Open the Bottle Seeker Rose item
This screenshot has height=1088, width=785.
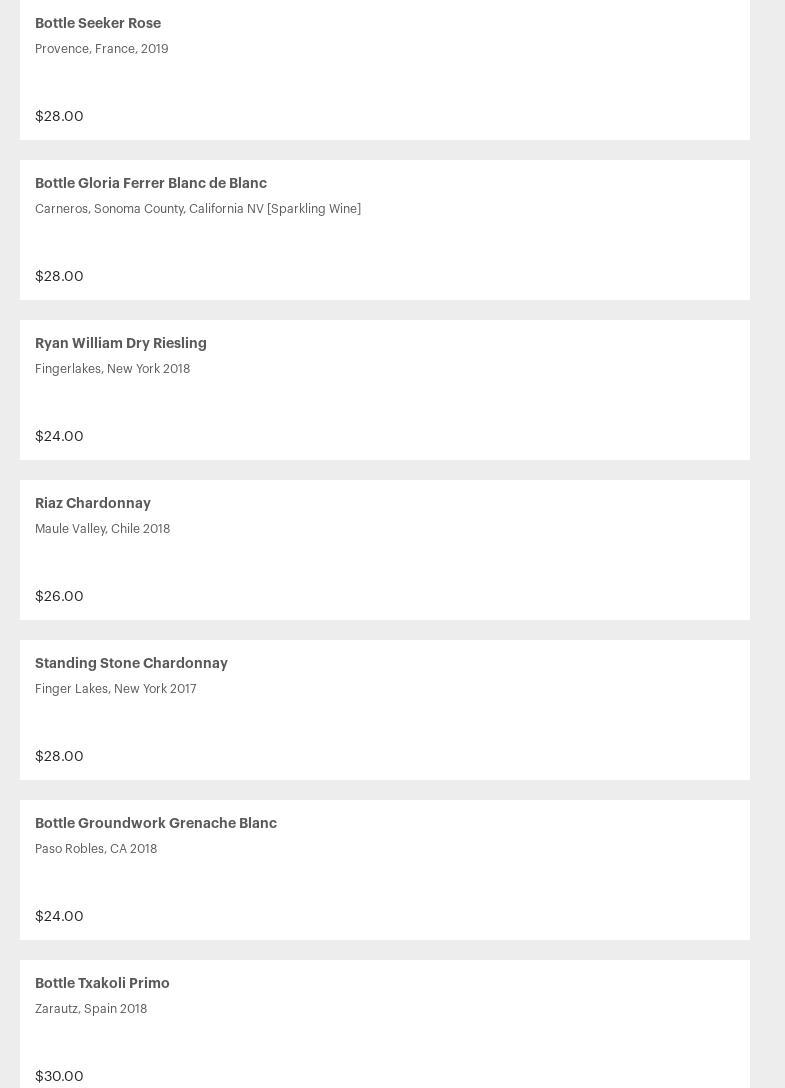(x=98, y=23)
